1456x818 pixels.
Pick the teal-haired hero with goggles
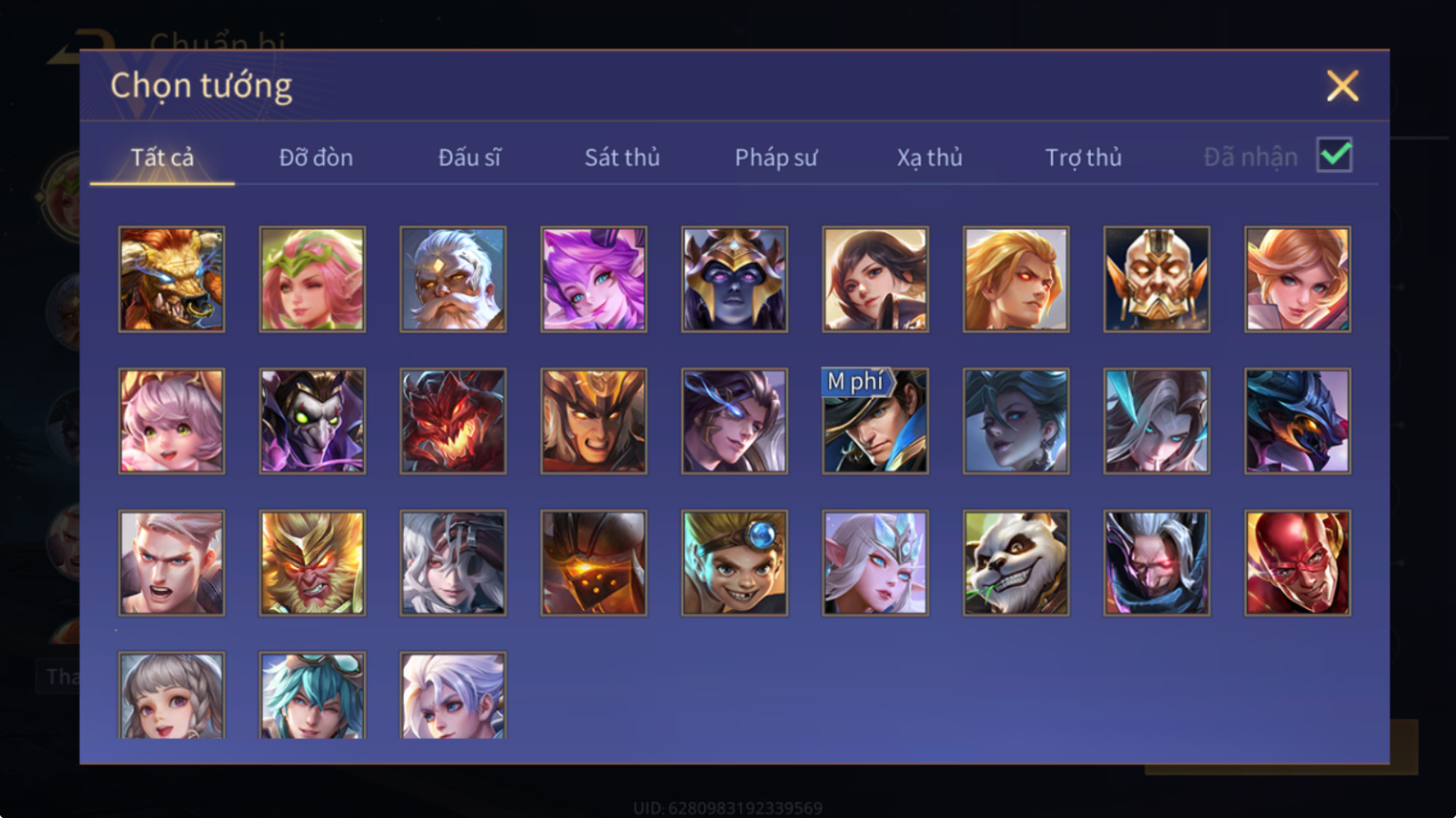pyautogui.click(x=313, y=695)
